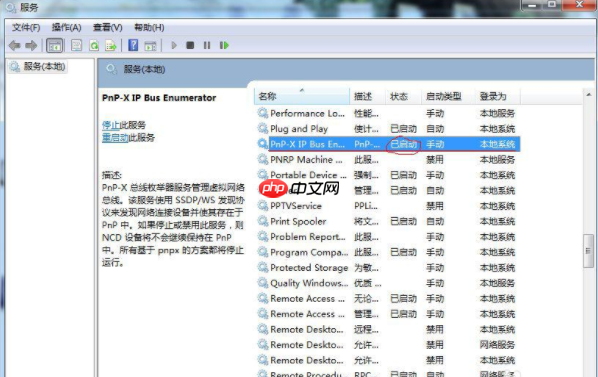Click the PnP-X IP Bus Enumerator title in the detail pane
The height and width of the screenshot is (377, 598).
coord(159,98)
